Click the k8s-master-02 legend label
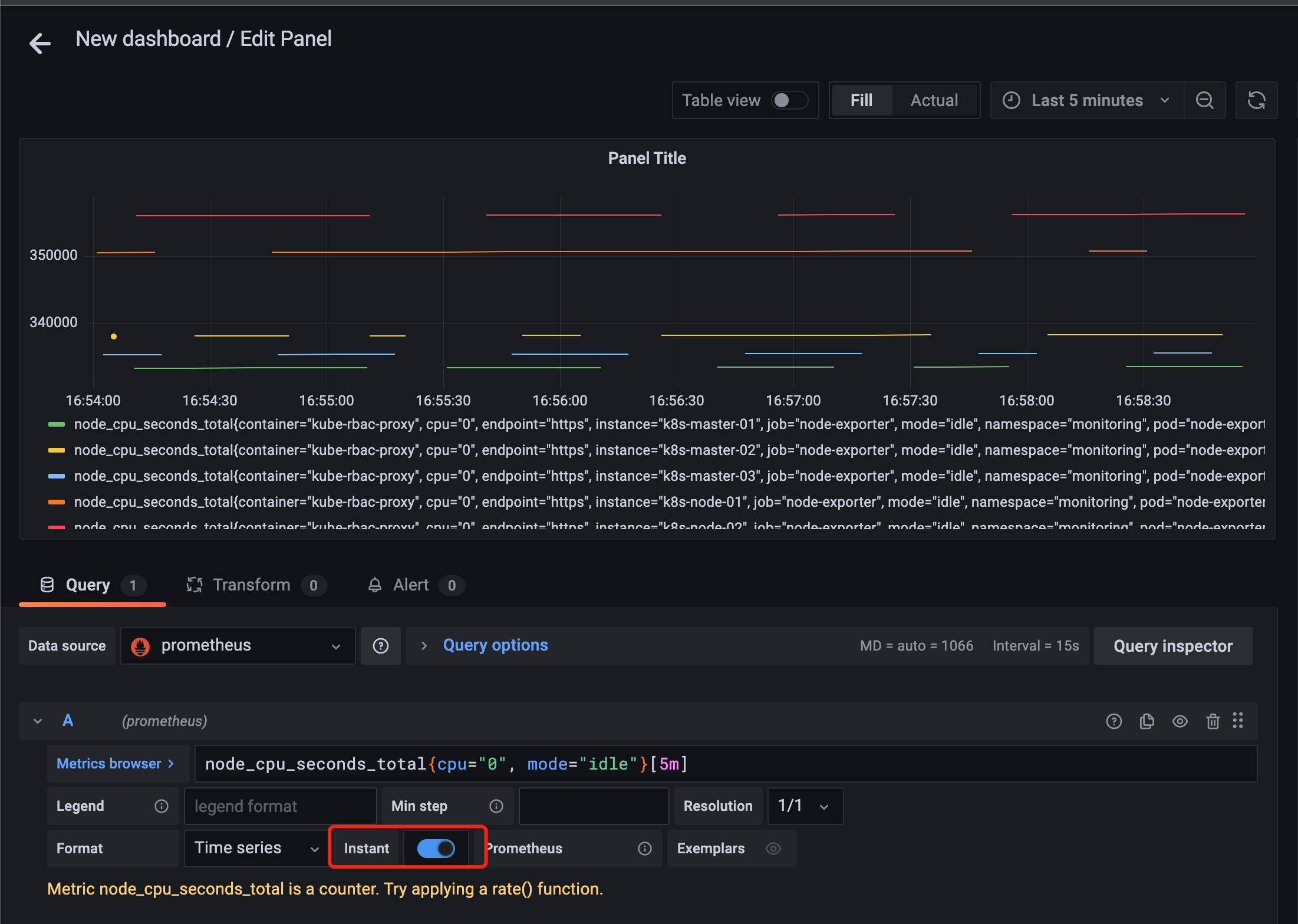1298x924 pixels. (x=669, y=450)
